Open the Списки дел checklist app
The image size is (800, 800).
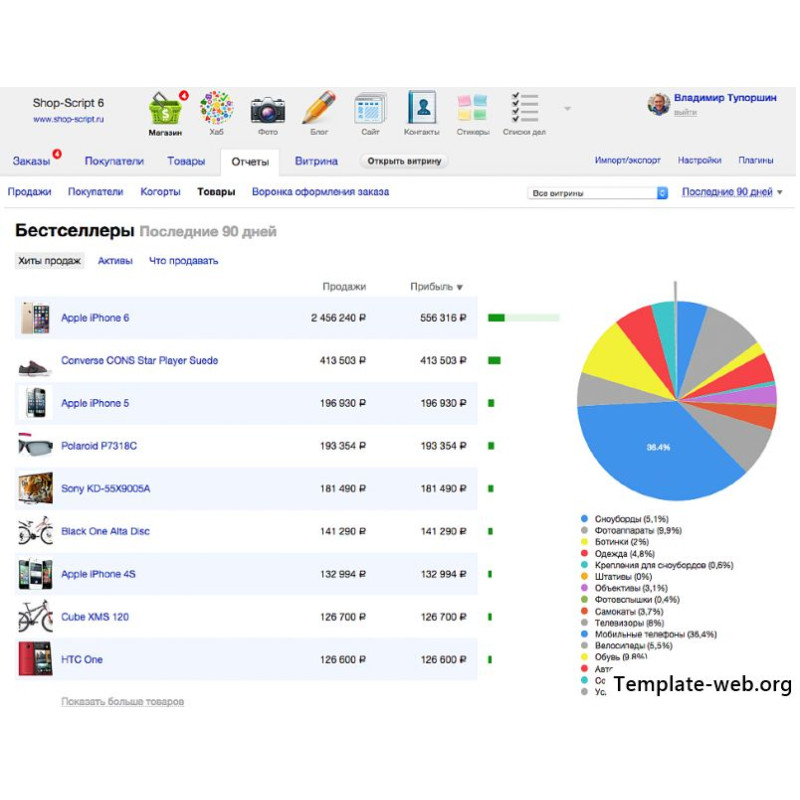(524, 108)
